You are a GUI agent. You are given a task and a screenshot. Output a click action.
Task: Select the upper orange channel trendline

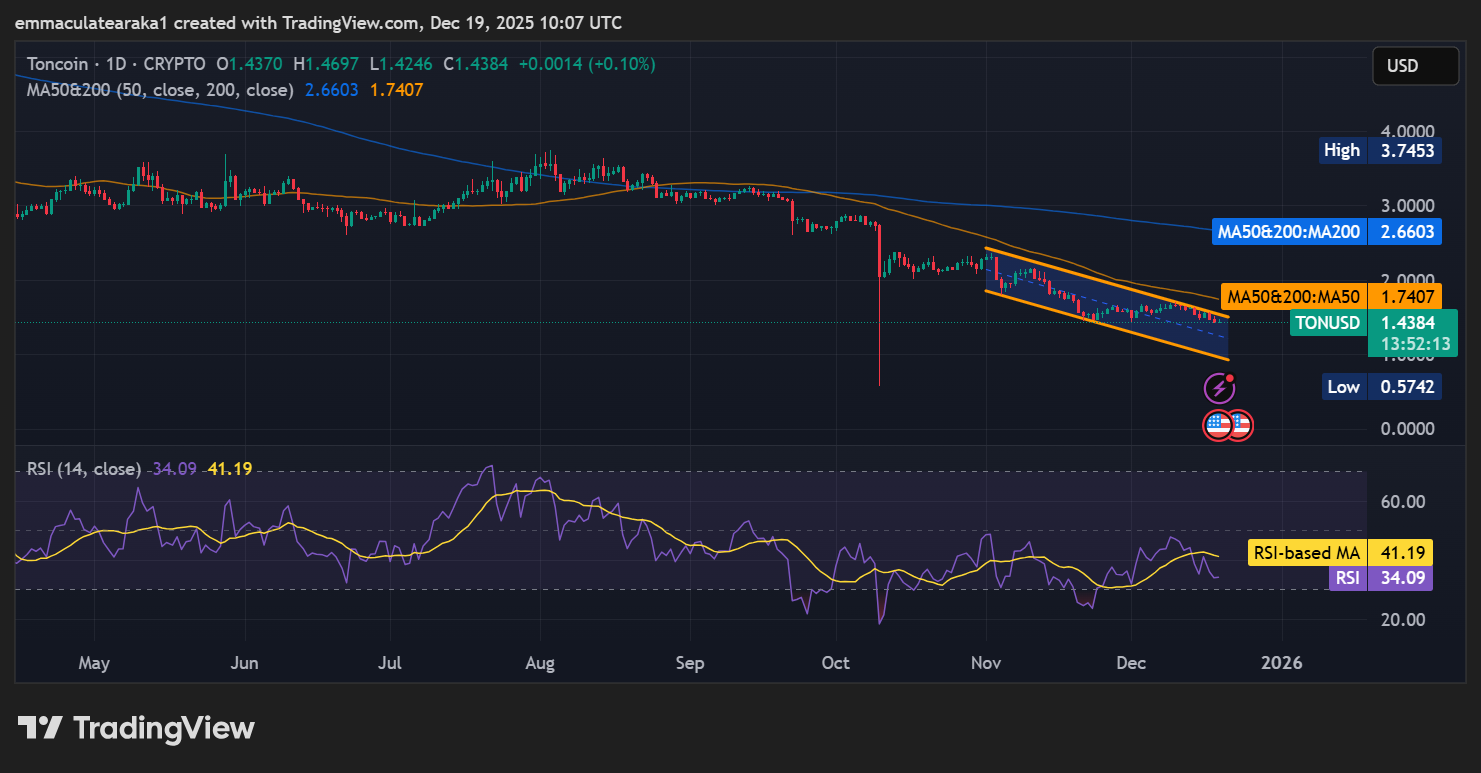click(1100, 280)
